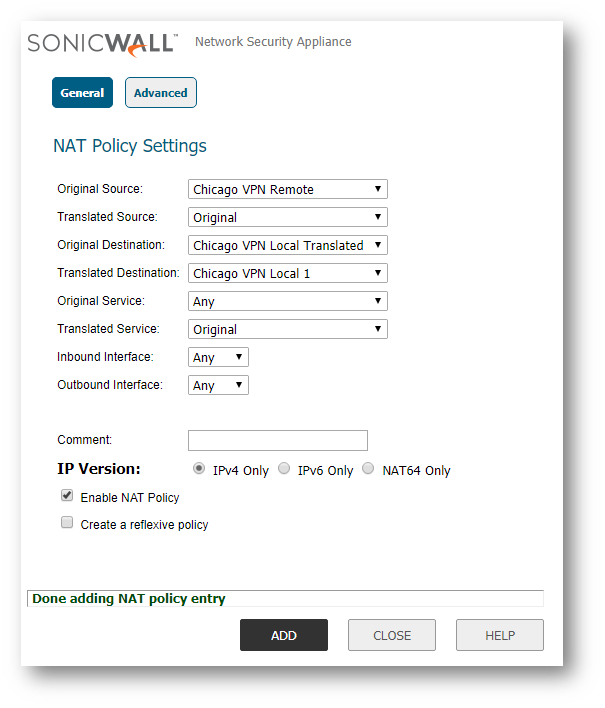Open the Original Service dropdown
Viewport: 605px width, 708px height.
287,301
